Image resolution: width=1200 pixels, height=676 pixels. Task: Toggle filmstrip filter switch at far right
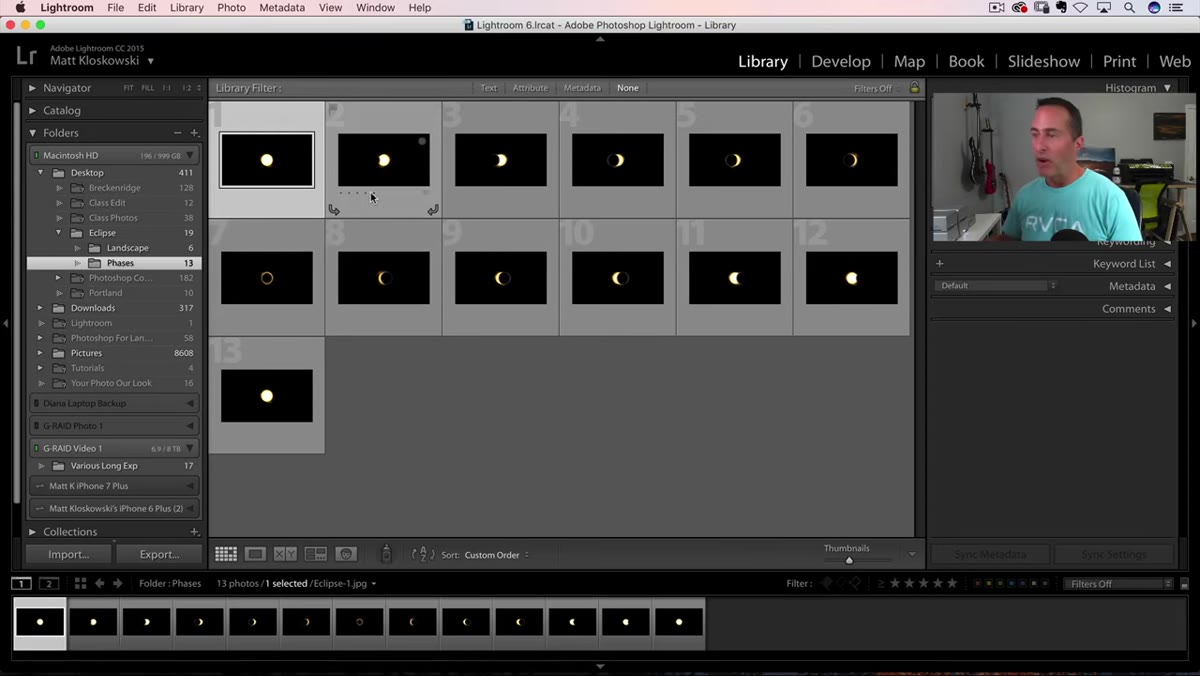1184,584
